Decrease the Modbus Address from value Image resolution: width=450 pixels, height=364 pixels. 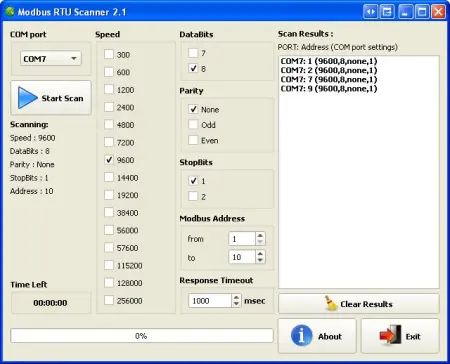260,242
